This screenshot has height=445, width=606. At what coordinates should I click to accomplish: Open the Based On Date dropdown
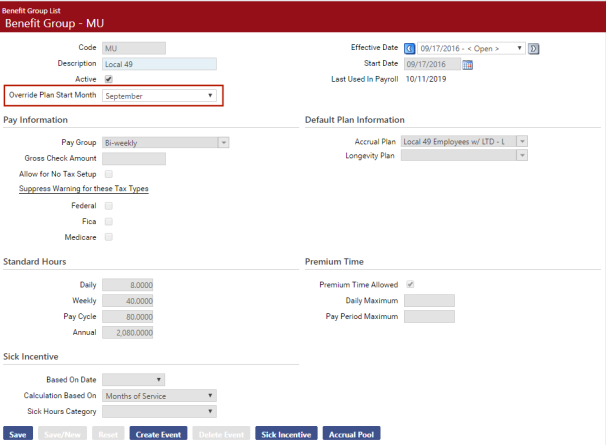tap(134, 379)
